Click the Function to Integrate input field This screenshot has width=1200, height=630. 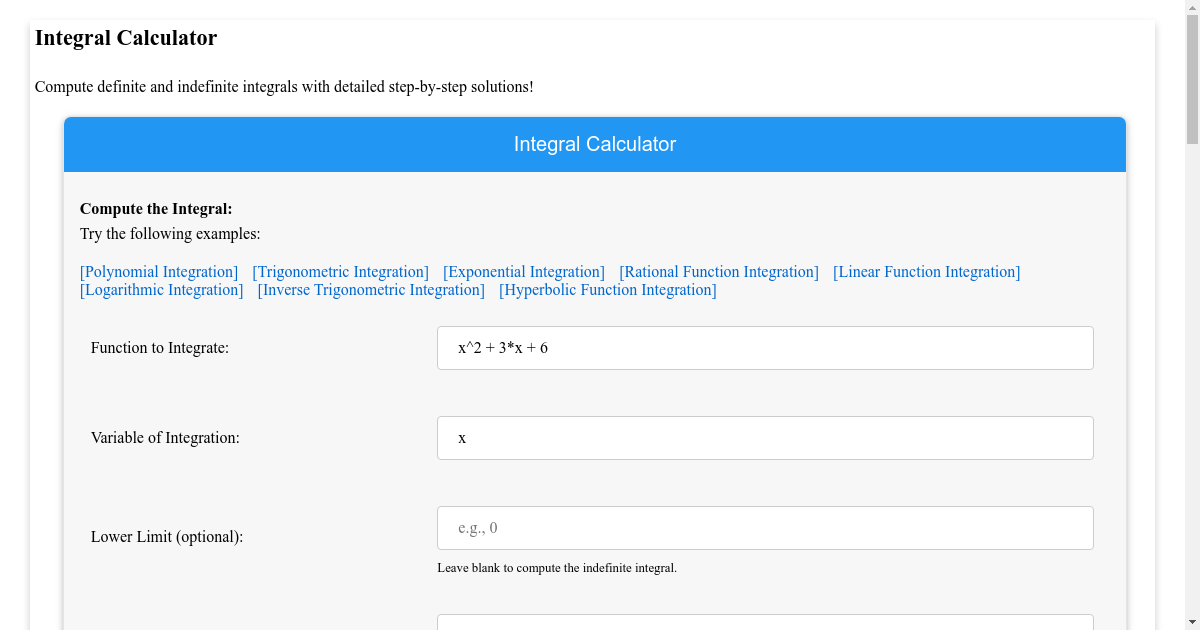tap(764, 347)
